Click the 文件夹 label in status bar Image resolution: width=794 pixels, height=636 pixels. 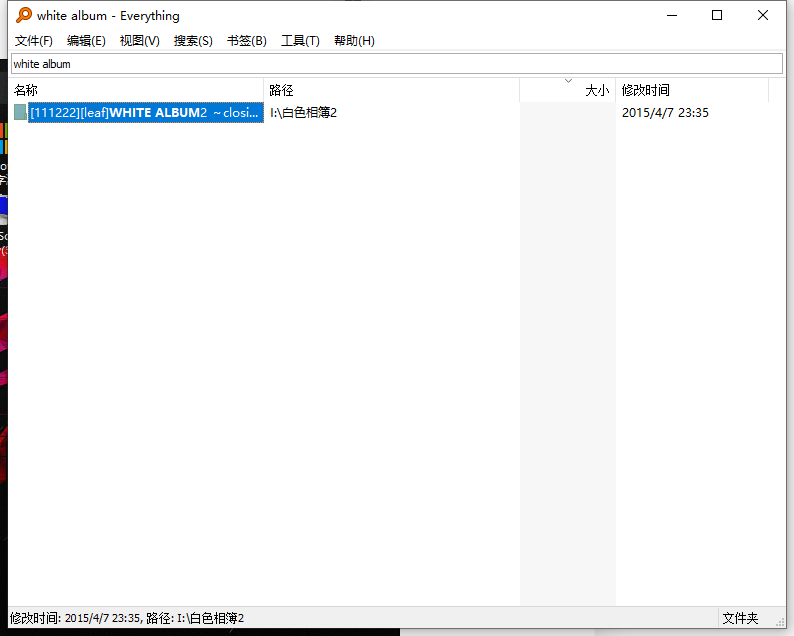point(740,619)
